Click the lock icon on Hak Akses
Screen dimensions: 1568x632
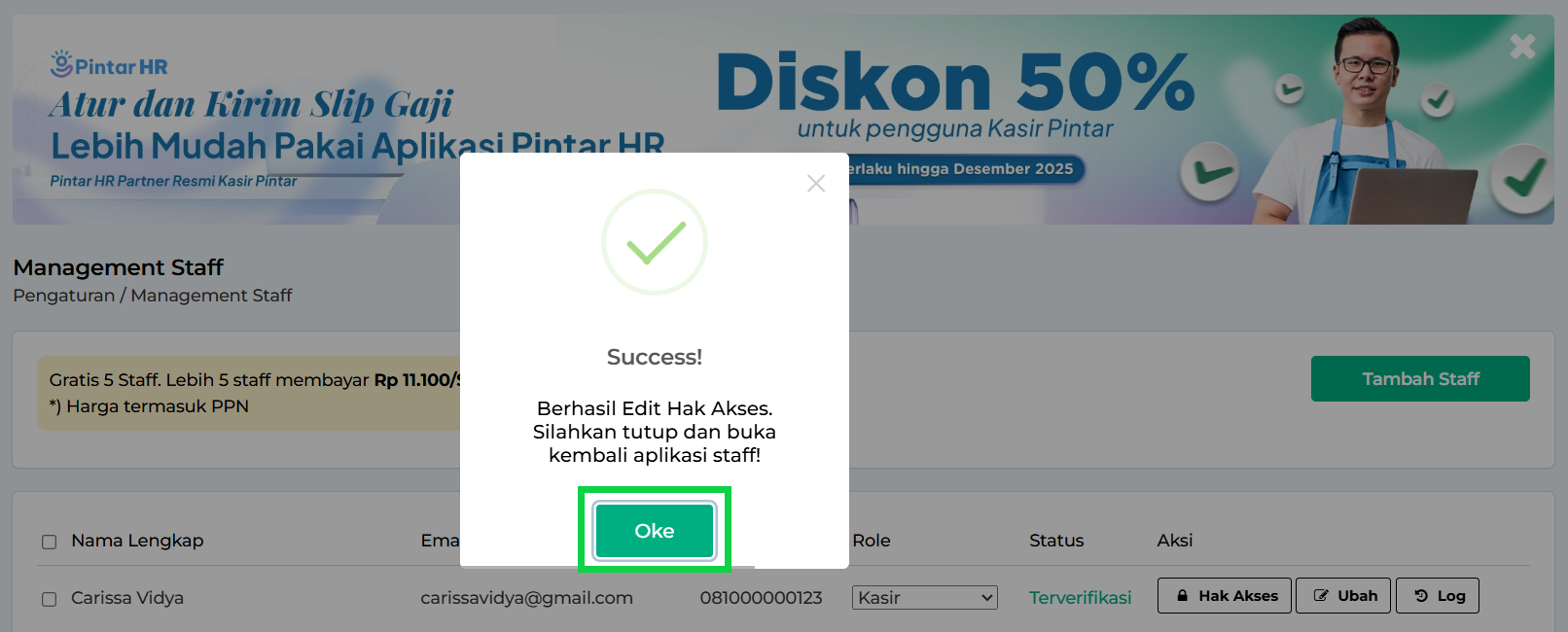pos(1183,596)
